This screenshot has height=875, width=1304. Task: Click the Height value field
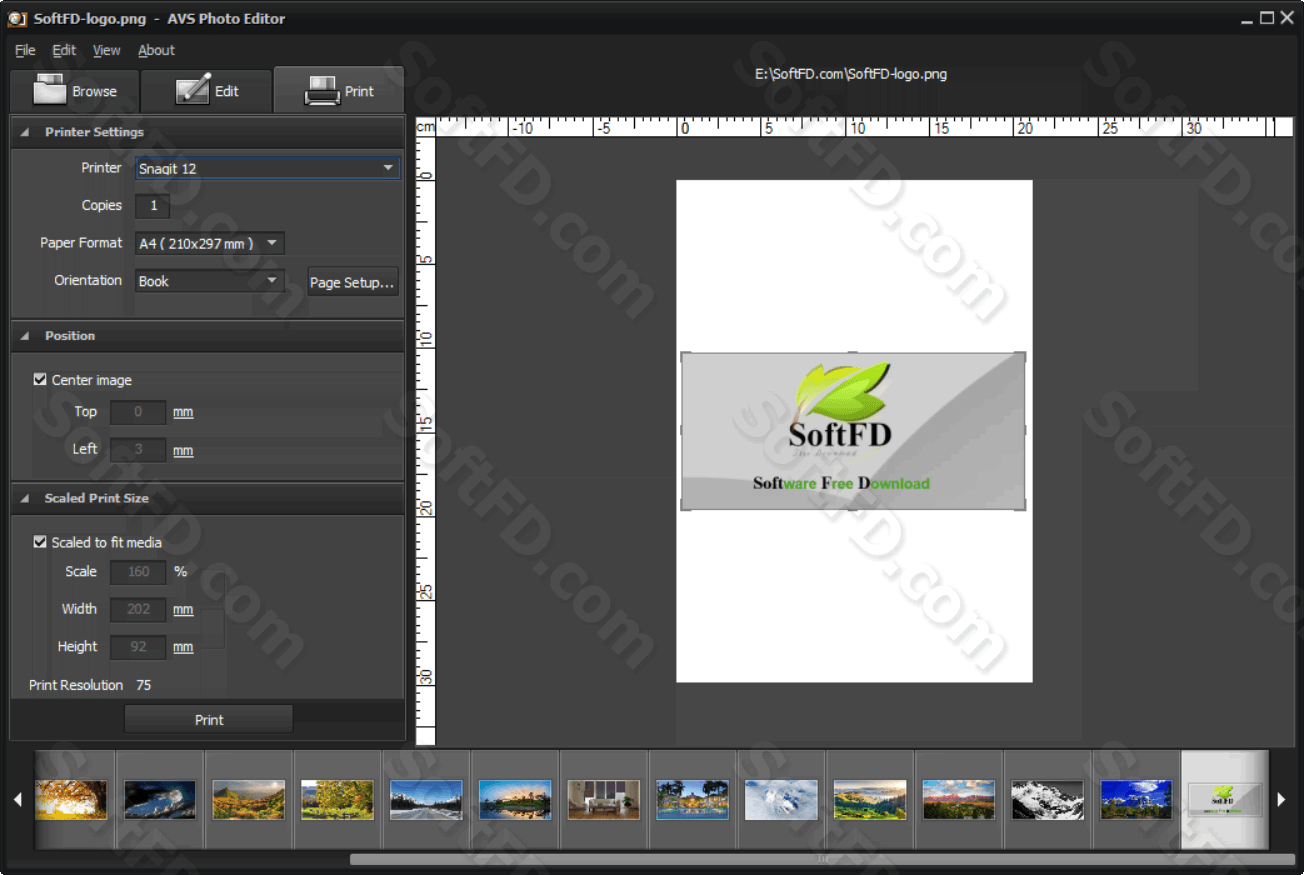click(x=138, y=647)
